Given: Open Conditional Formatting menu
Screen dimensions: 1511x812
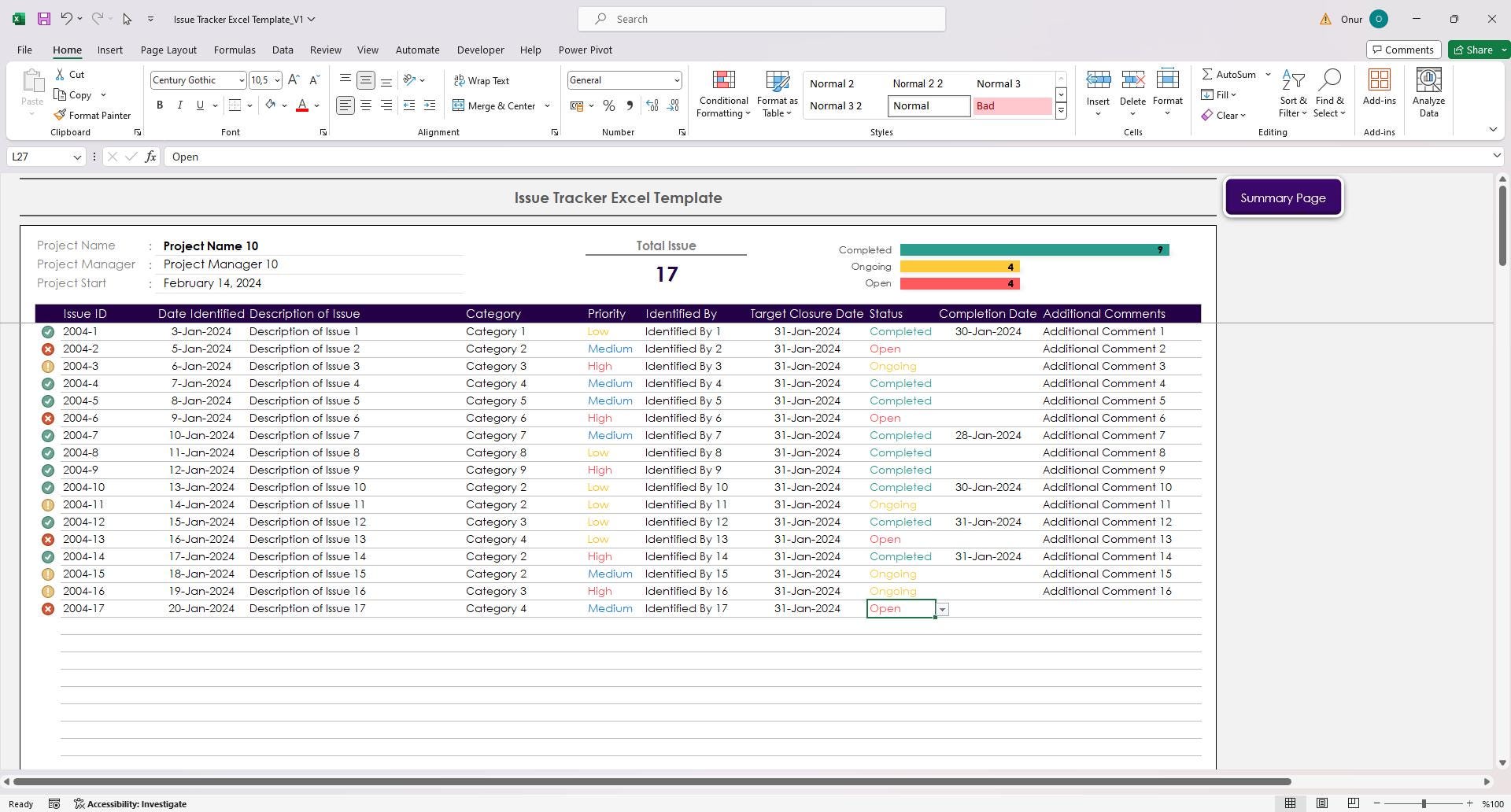Looking at the screenshot, I should [x=723, y=94].
